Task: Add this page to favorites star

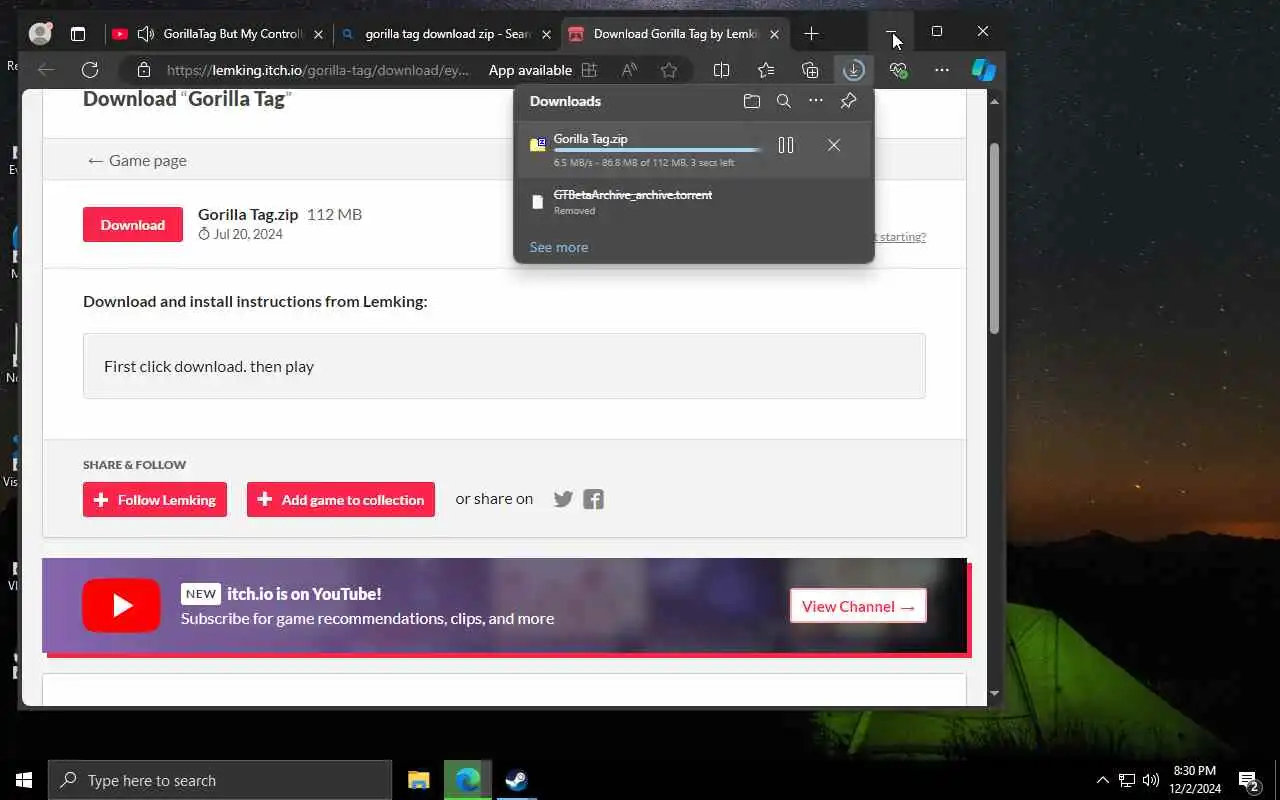Action: [x=669, y=70]
